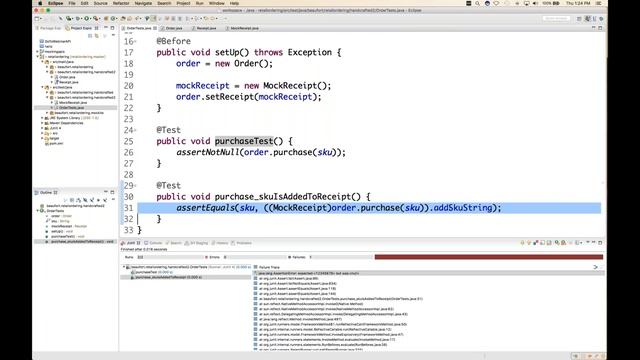
Task: Click Rerun Test icon in JUnit toolbar
Action: 557,242
